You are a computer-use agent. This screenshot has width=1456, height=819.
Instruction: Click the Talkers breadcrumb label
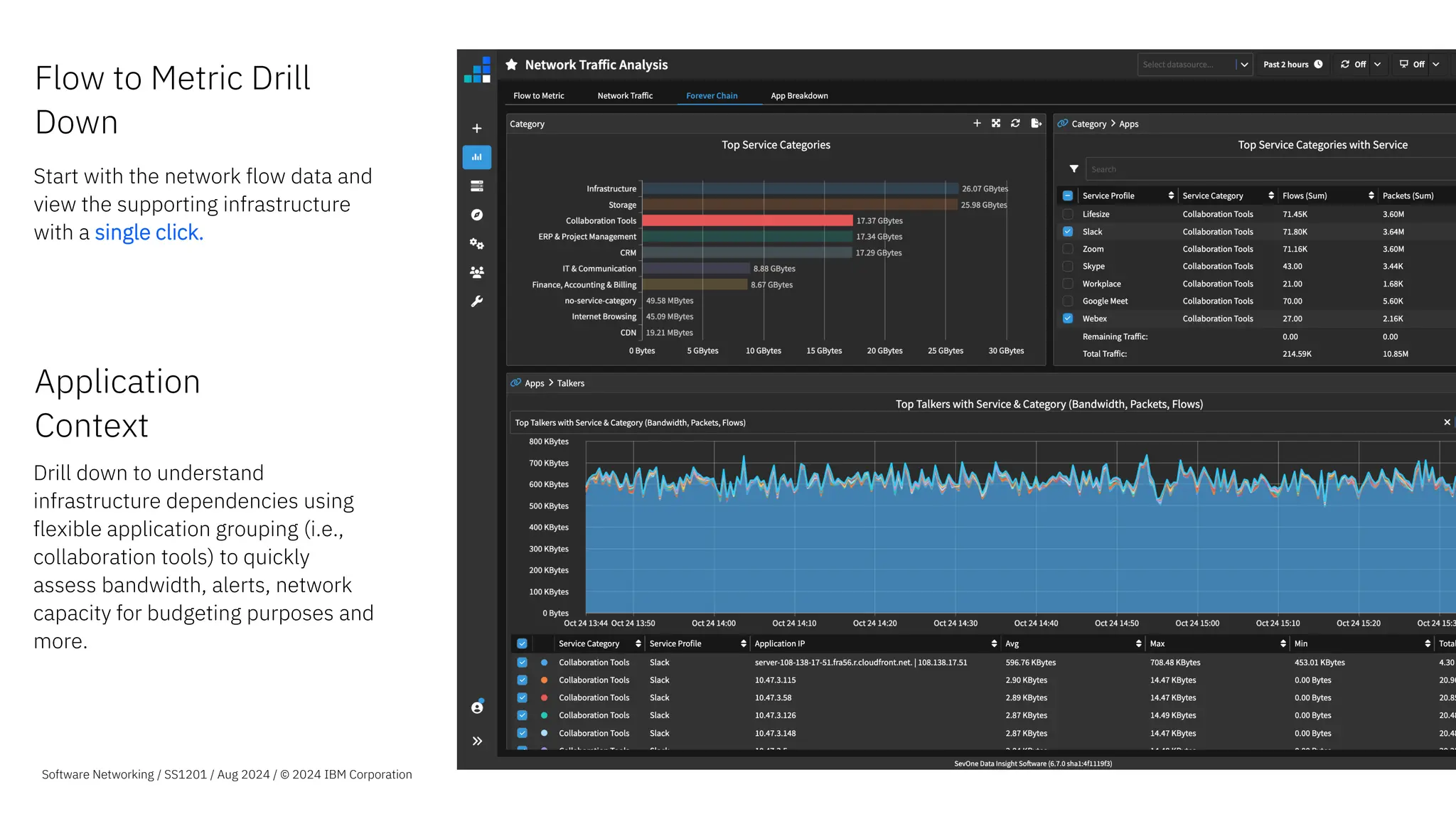[x=570, y=383]
